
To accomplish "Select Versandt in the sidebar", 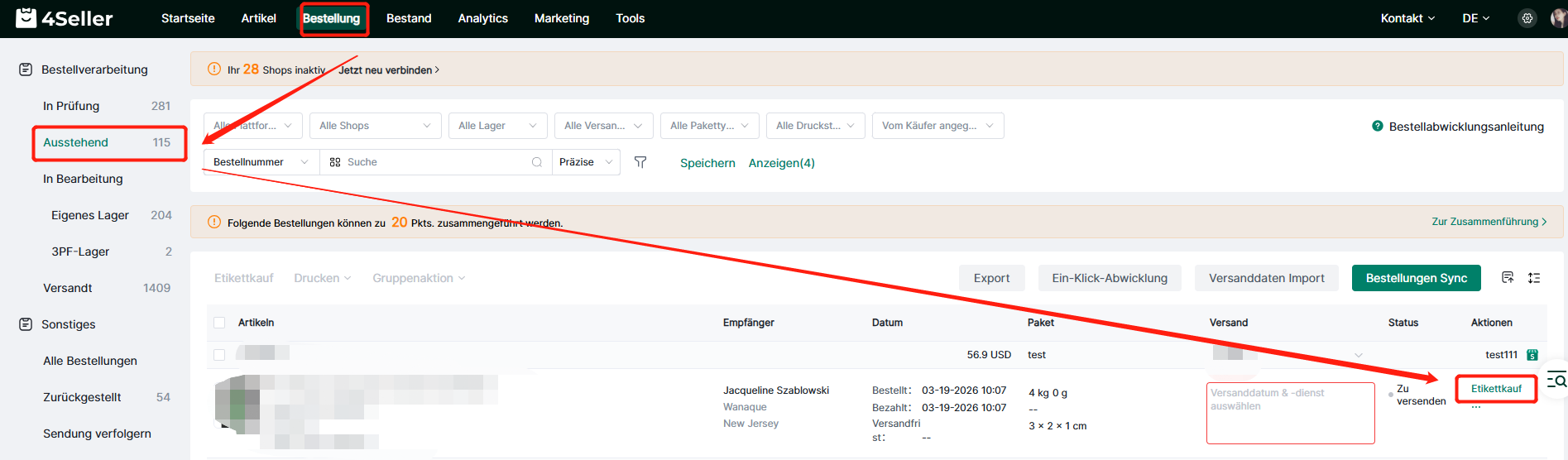I will (x=68, y=288).
